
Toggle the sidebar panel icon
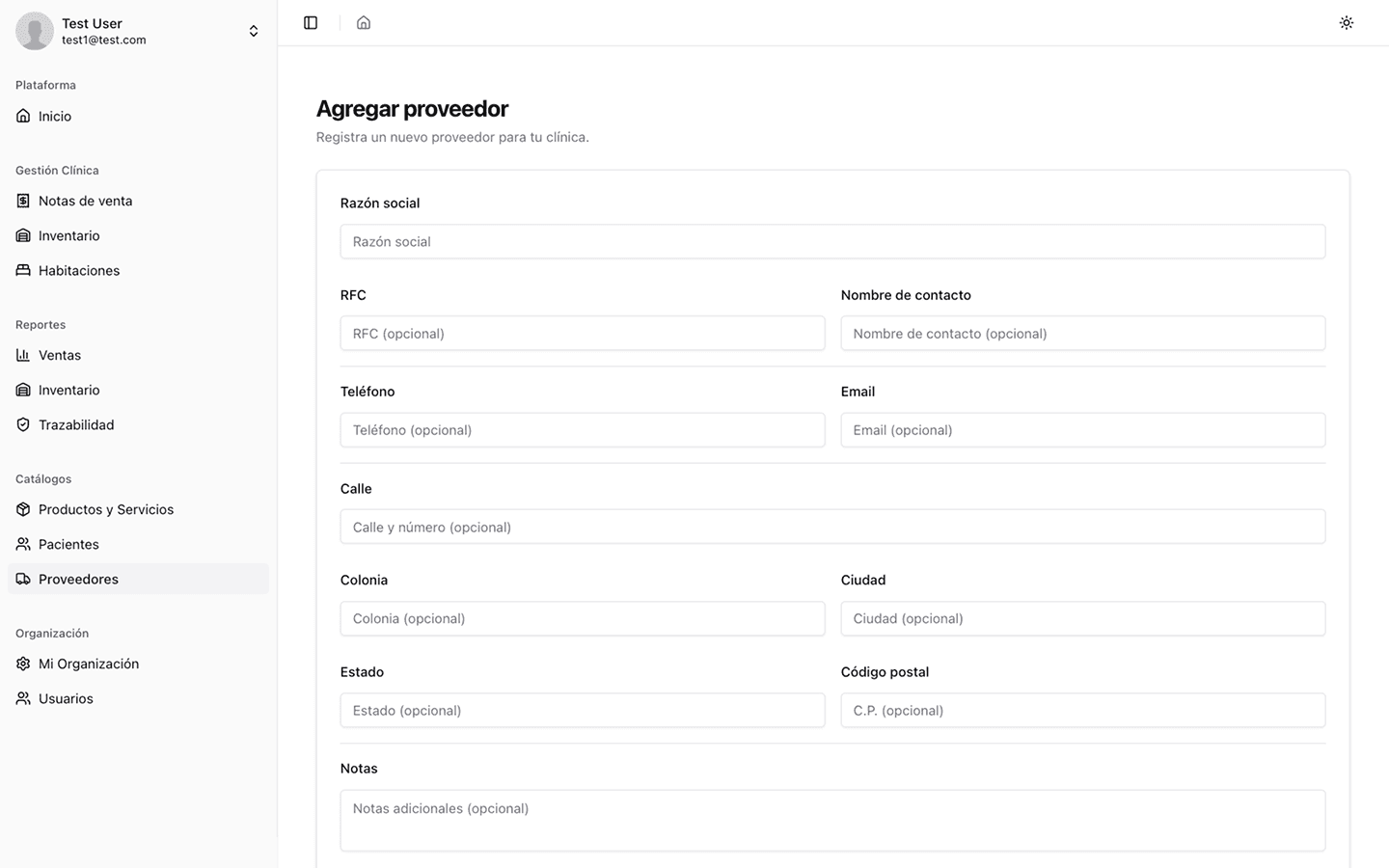(311, 23)
